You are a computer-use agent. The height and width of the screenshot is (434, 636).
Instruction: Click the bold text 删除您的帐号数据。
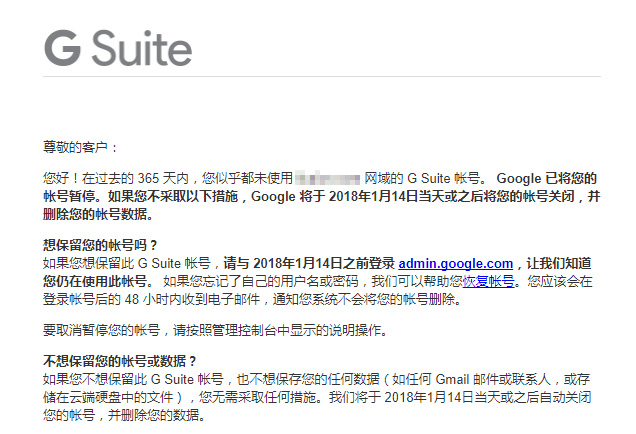pyautogui.click(x=99, y=214)
